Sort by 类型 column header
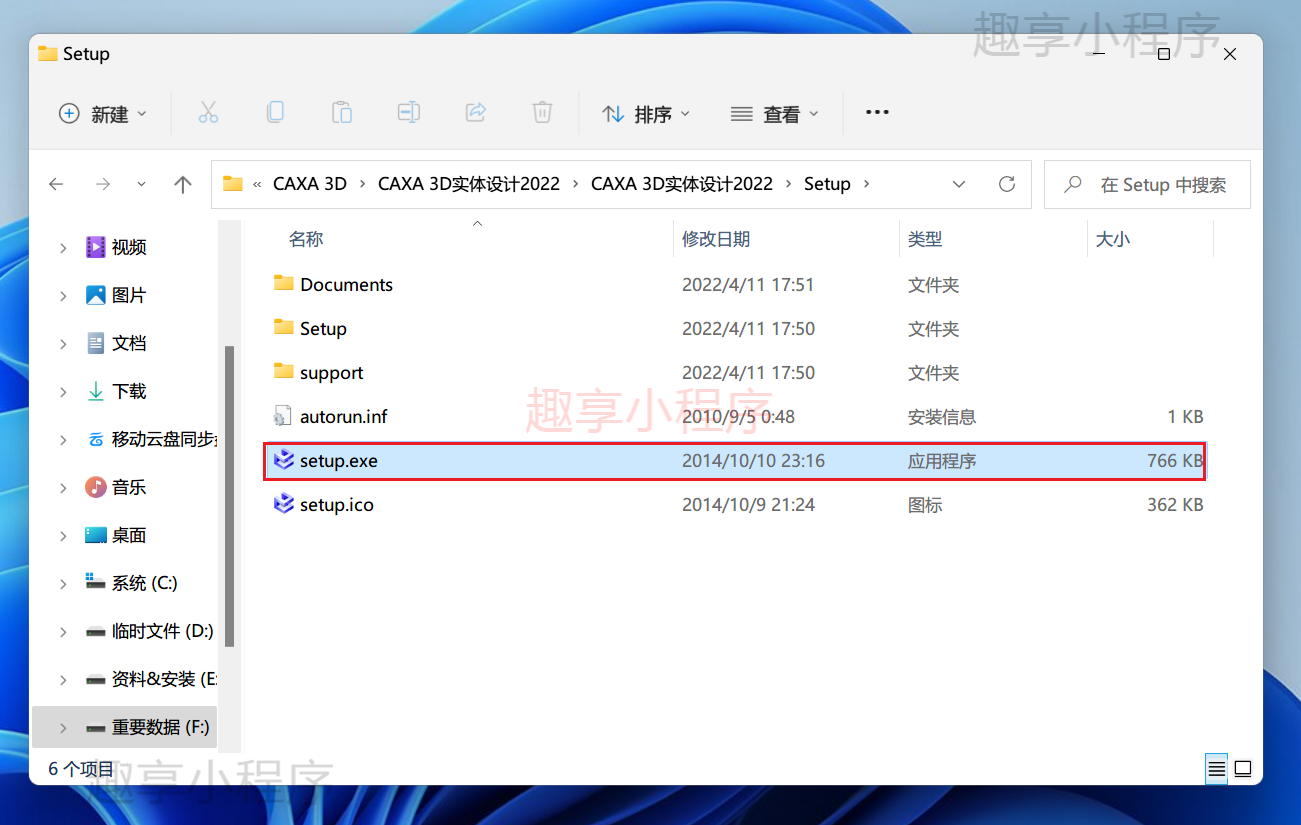This screenshot has width=1301, height=825. pyautogui.click(x=925, y=239)
